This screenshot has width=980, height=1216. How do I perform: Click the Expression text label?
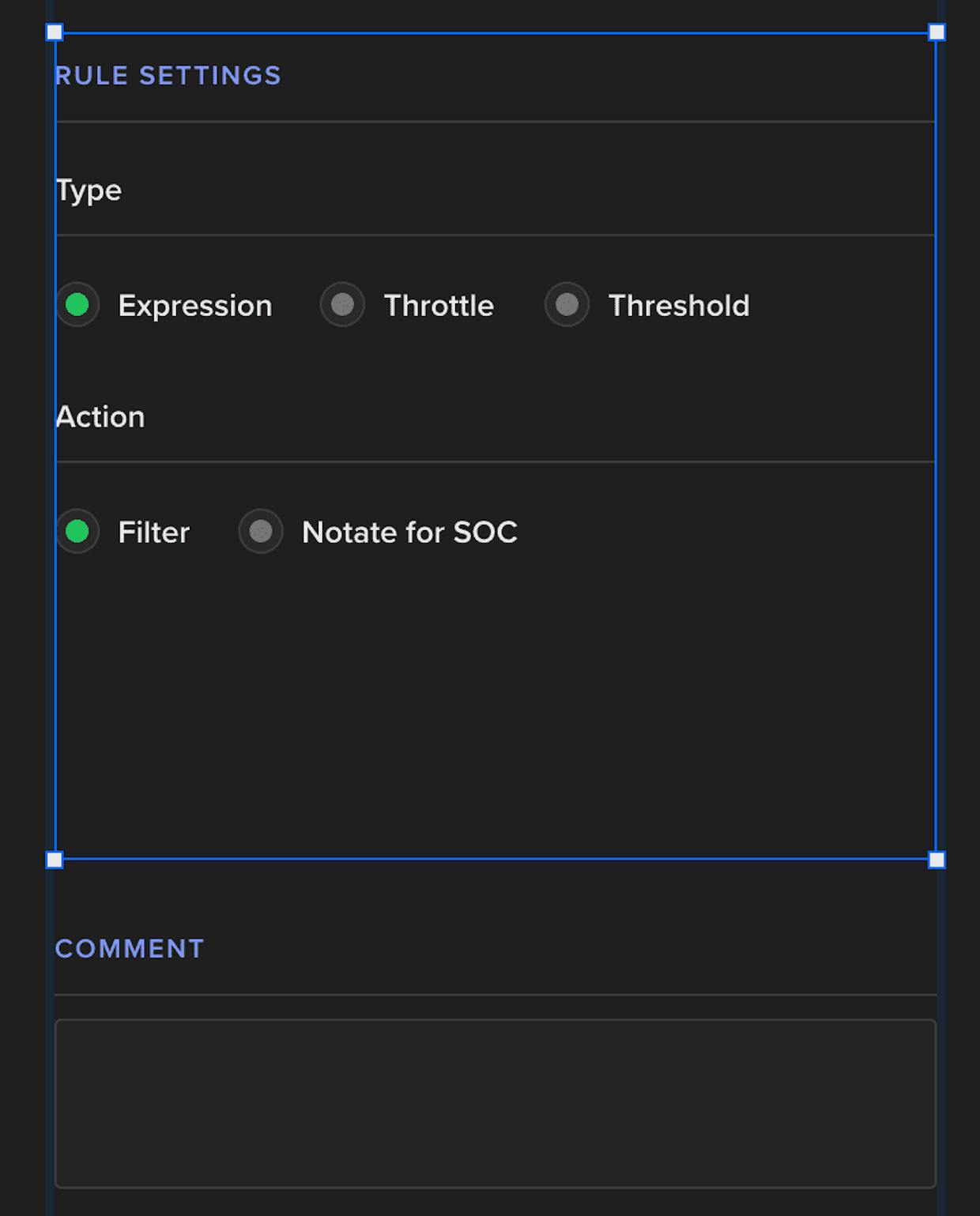tap(195, 307)
